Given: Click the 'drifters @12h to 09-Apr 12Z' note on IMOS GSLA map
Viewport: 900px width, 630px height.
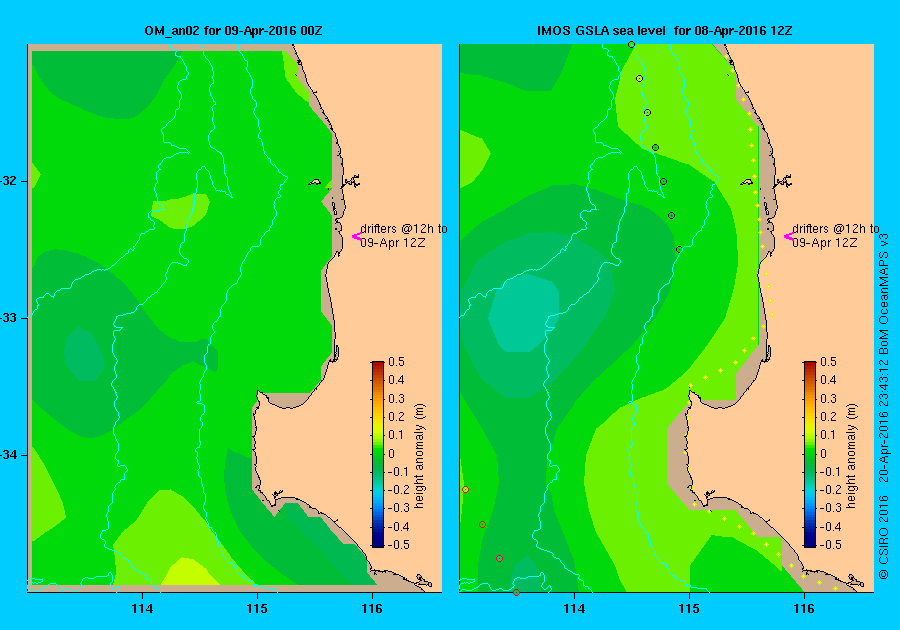Looking at the screenshot, I should click(x=836, y=235).
